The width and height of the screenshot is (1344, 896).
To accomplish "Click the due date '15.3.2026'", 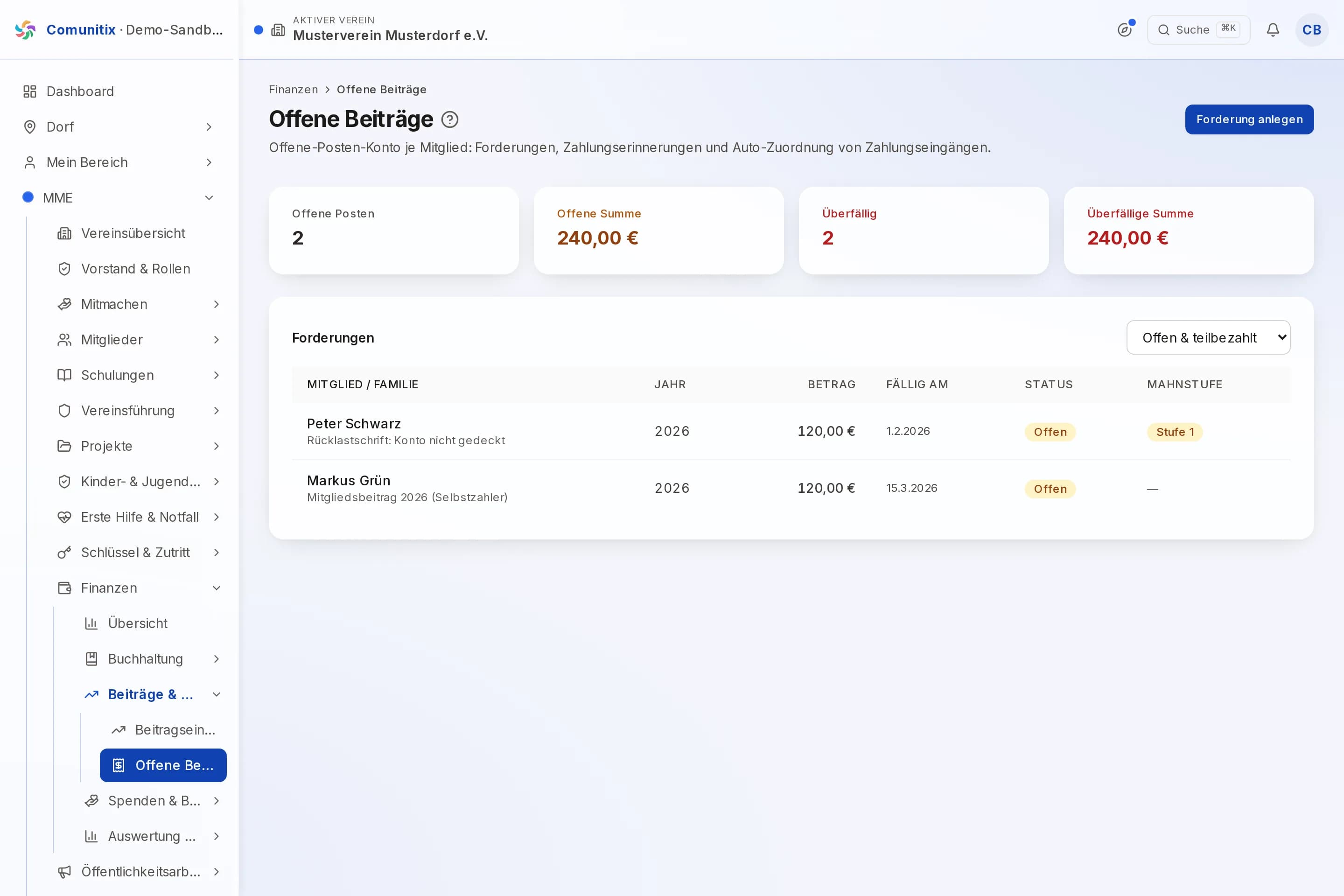I will 911,488.
